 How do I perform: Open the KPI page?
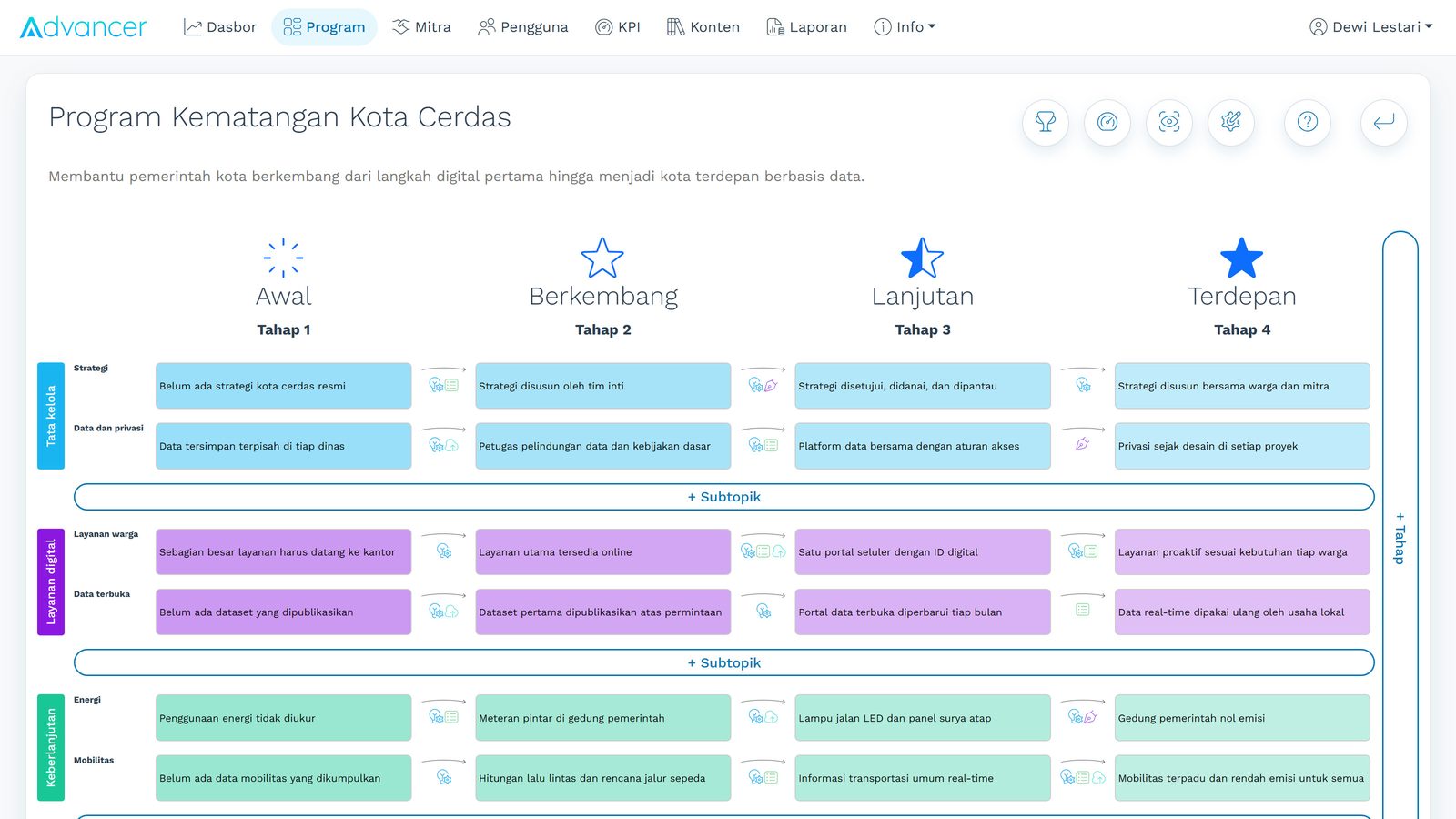click(x=618, y=27)
